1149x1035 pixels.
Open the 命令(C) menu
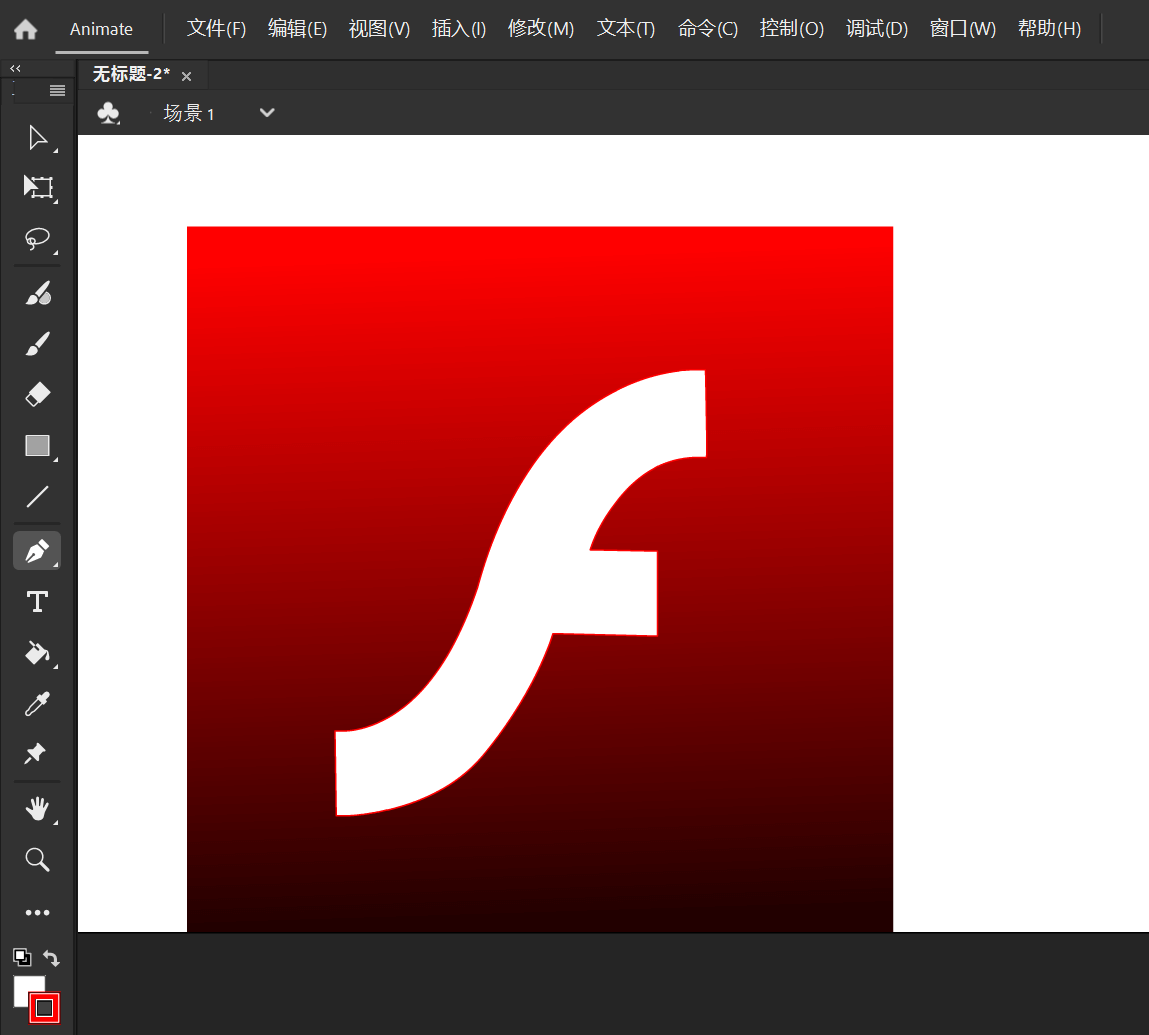708,29
